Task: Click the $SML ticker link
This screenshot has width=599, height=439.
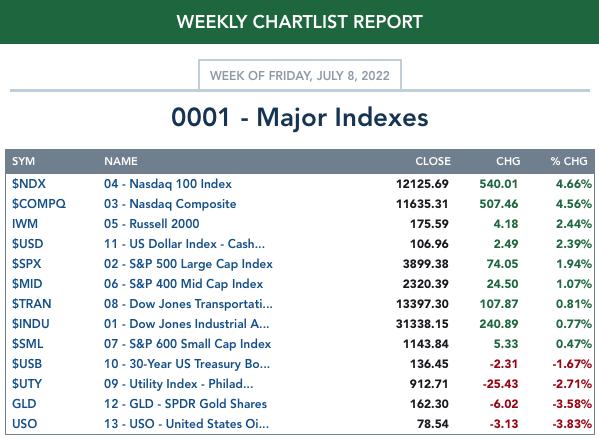Action: (27, 344)
